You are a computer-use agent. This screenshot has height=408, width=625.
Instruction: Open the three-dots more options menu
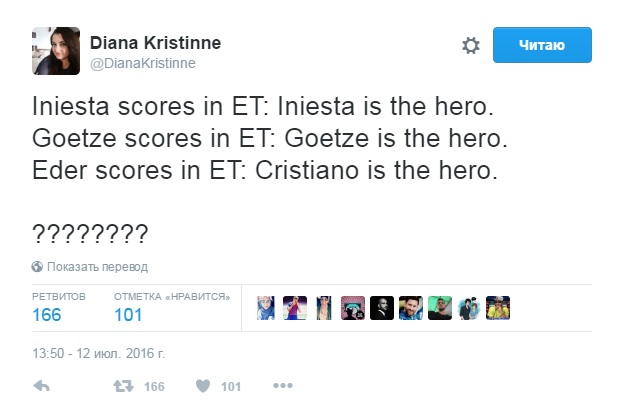[283, 385]
